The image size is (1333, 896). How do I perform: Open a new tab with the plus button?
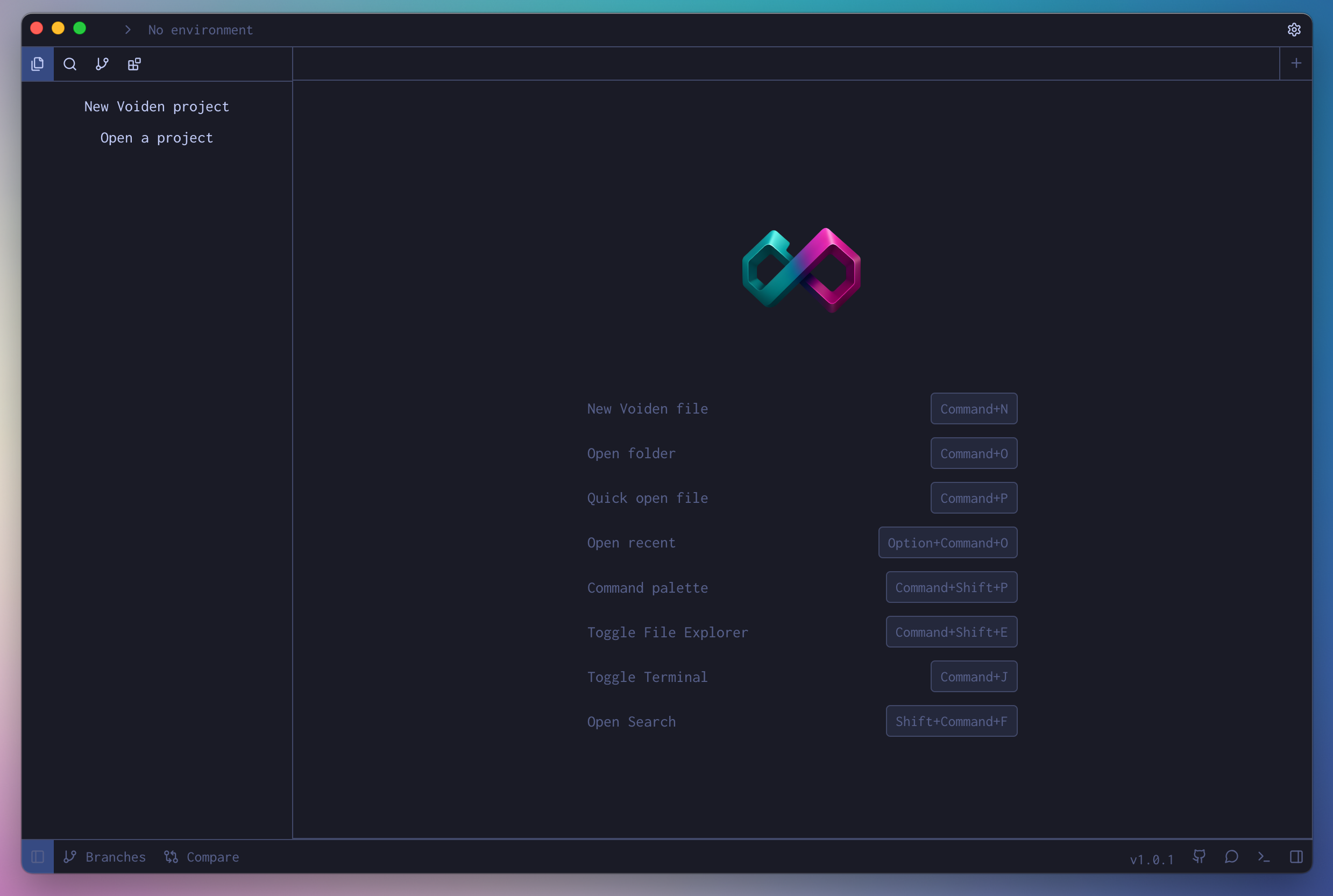tap(1296, 63)
